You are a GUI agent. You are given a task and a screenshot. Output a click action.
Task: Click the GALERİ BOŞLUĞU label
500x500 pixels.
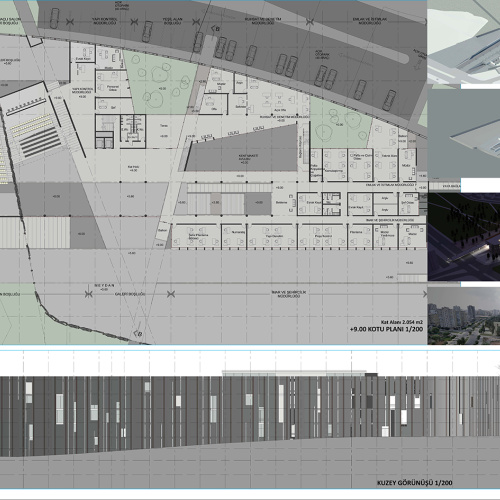(x=130, y=294)
